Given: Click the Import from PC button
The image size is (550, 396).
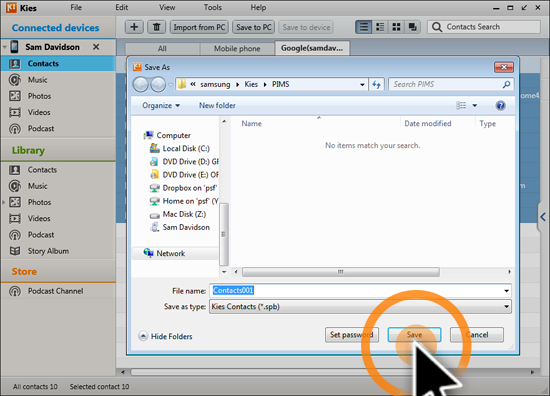Looking at the screenshot, I should pyautogui.click(x=199, y=27).
